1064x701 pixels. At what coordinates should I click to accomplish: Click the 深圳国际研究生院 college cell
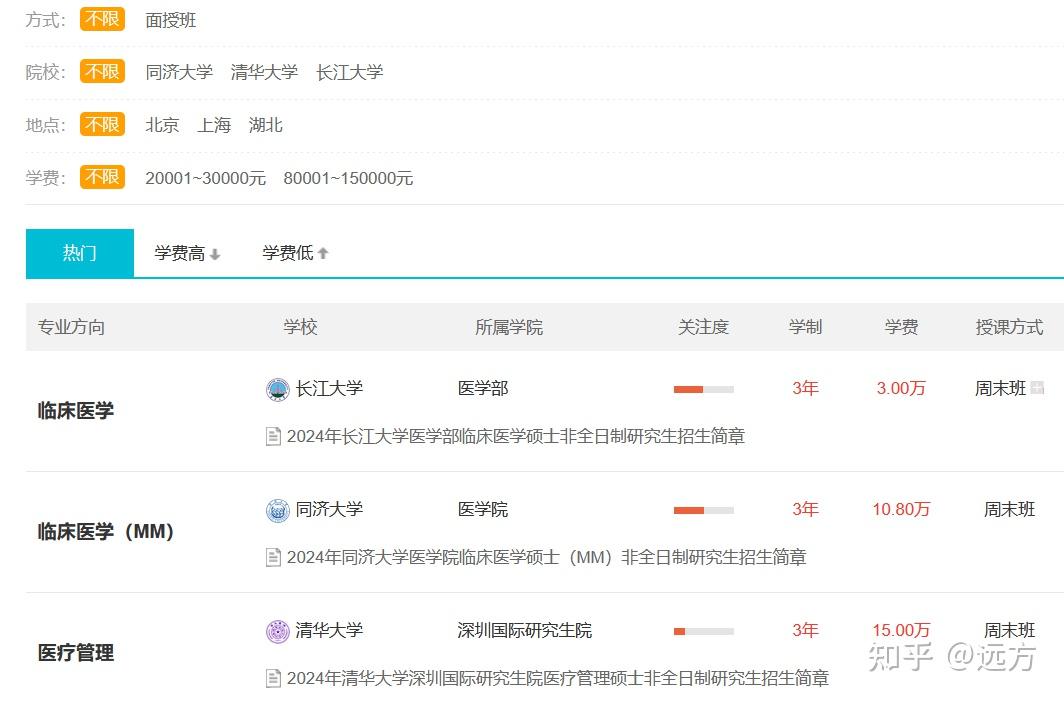point(525,630)
